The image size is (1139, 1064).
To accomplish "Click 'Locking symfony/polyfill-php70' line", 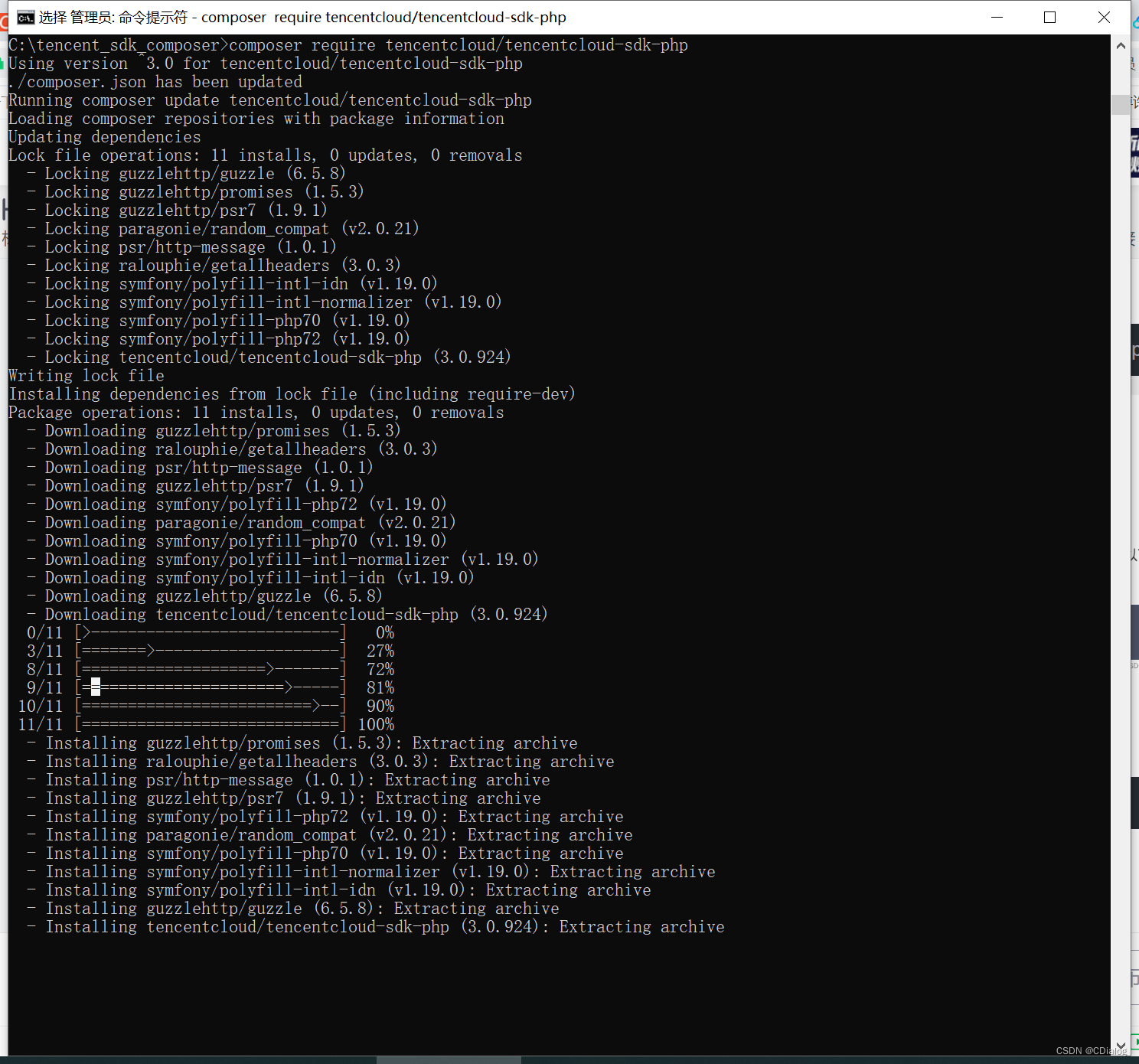I will pos(218,321).
